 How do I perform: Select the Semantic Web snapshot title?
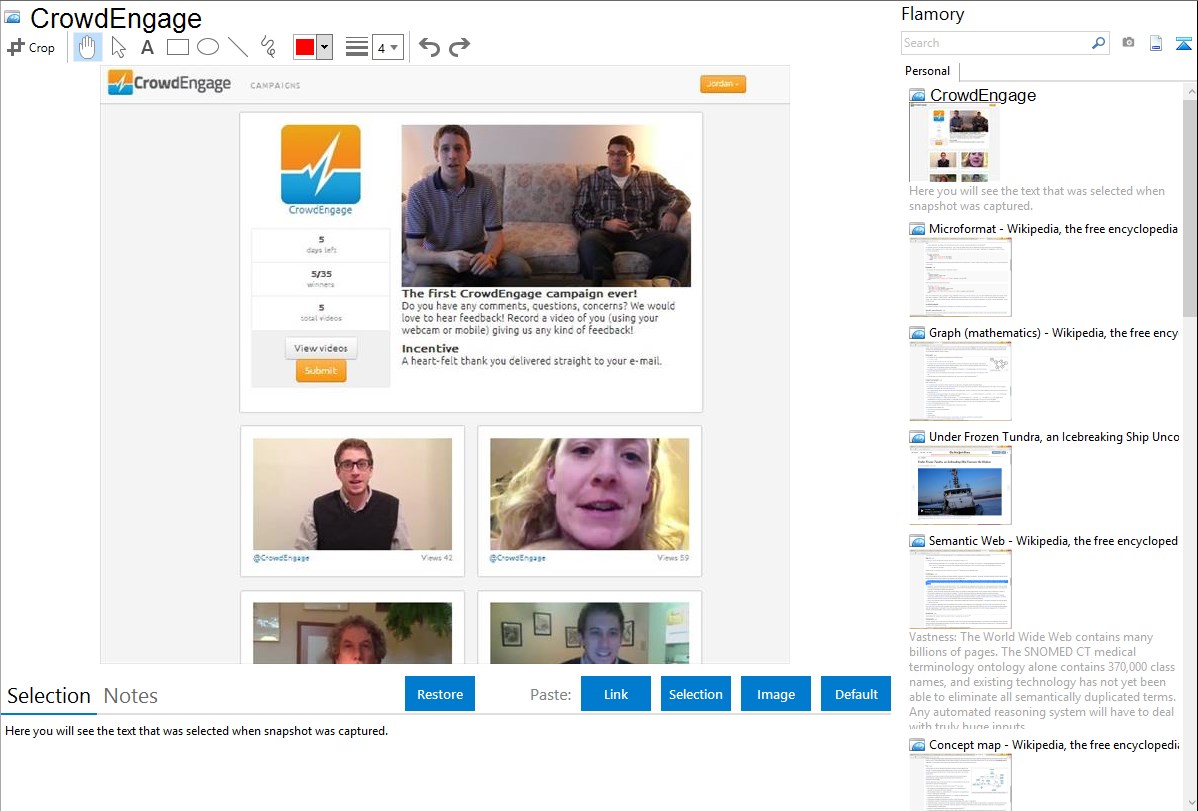pos(1053,540)
